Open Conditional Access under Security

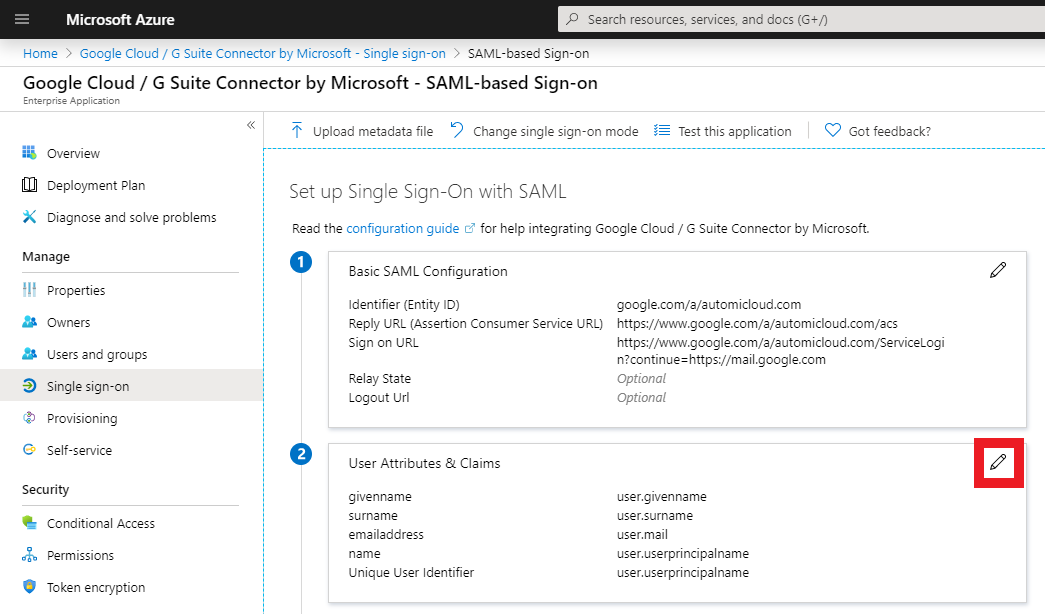(x=101, y=523)
